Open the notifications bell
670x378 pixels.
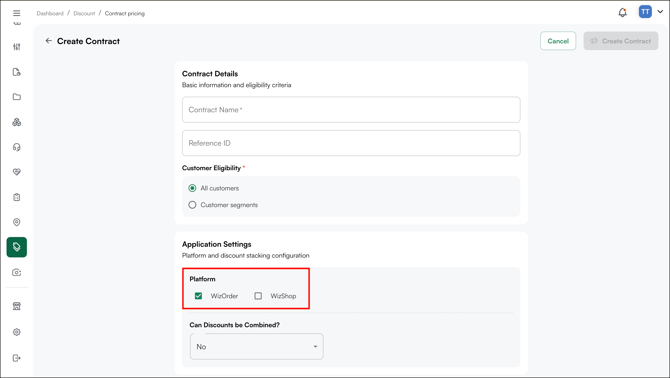coord(623,12)
